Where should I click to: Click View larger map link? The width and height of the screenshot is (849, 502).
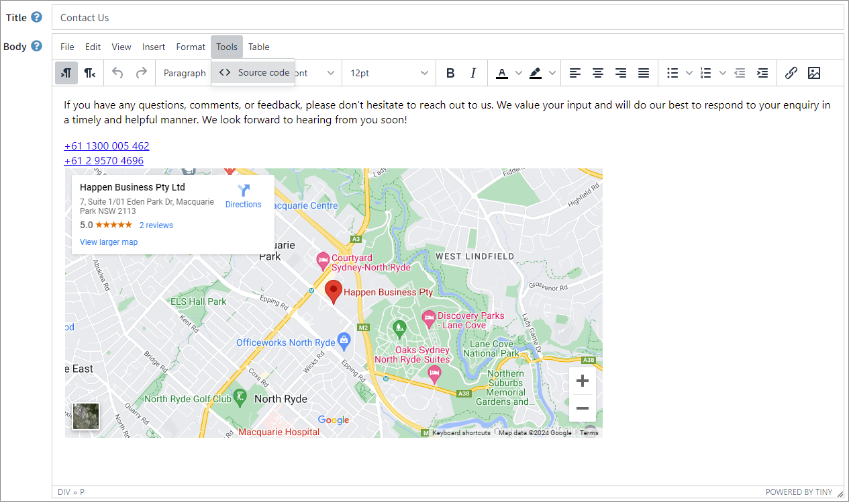pyautogui.click(x=109, y=242)
